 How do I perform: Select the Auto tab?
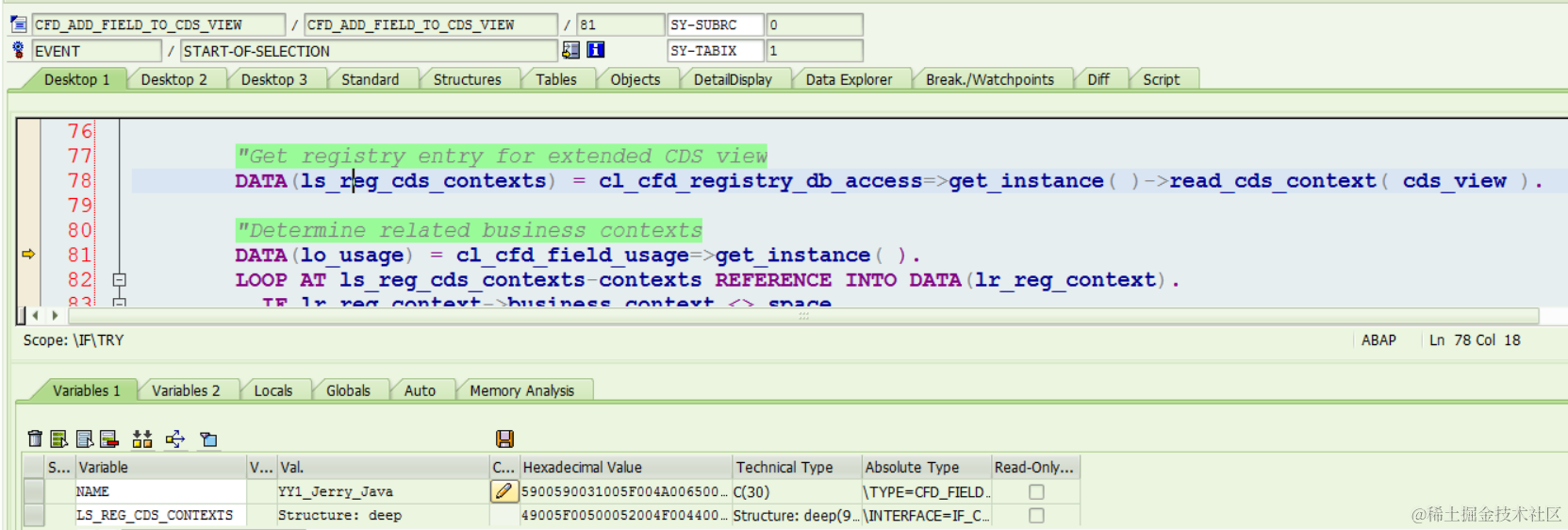coord(420,390)
